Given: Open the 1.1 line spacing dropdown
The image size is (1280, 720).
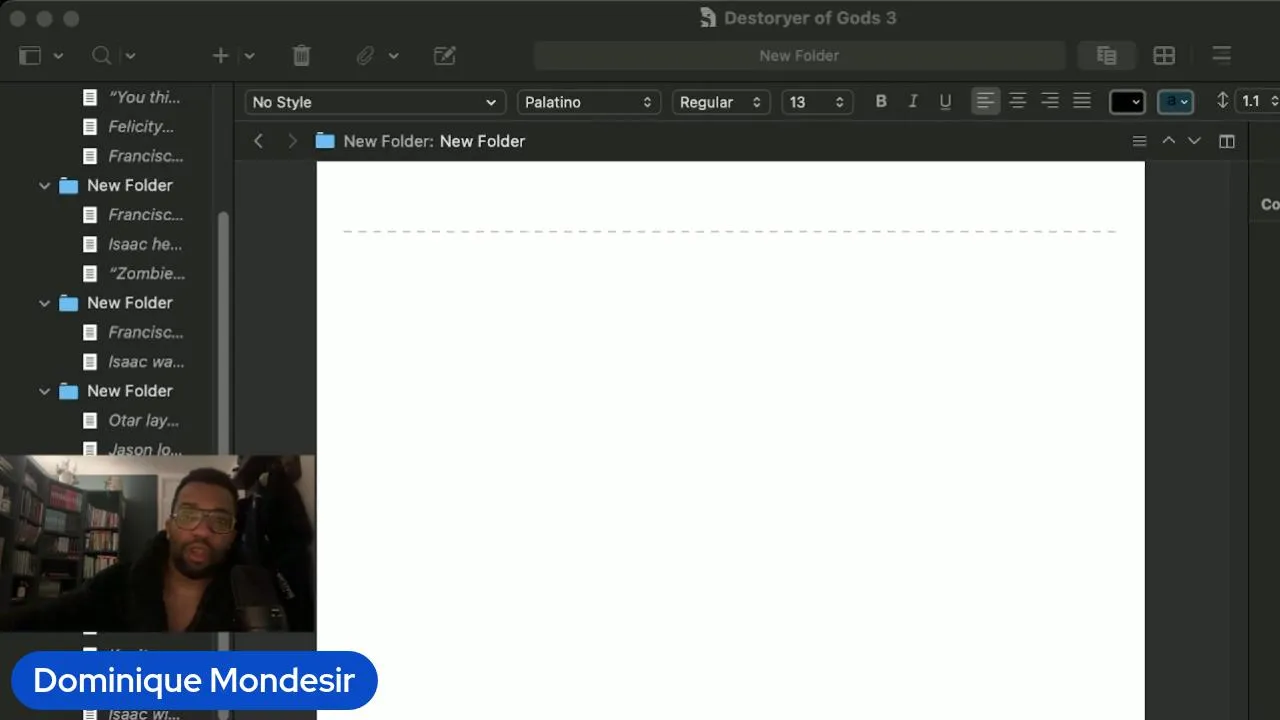Looking at the screenshot, I should pos(1258,102).
